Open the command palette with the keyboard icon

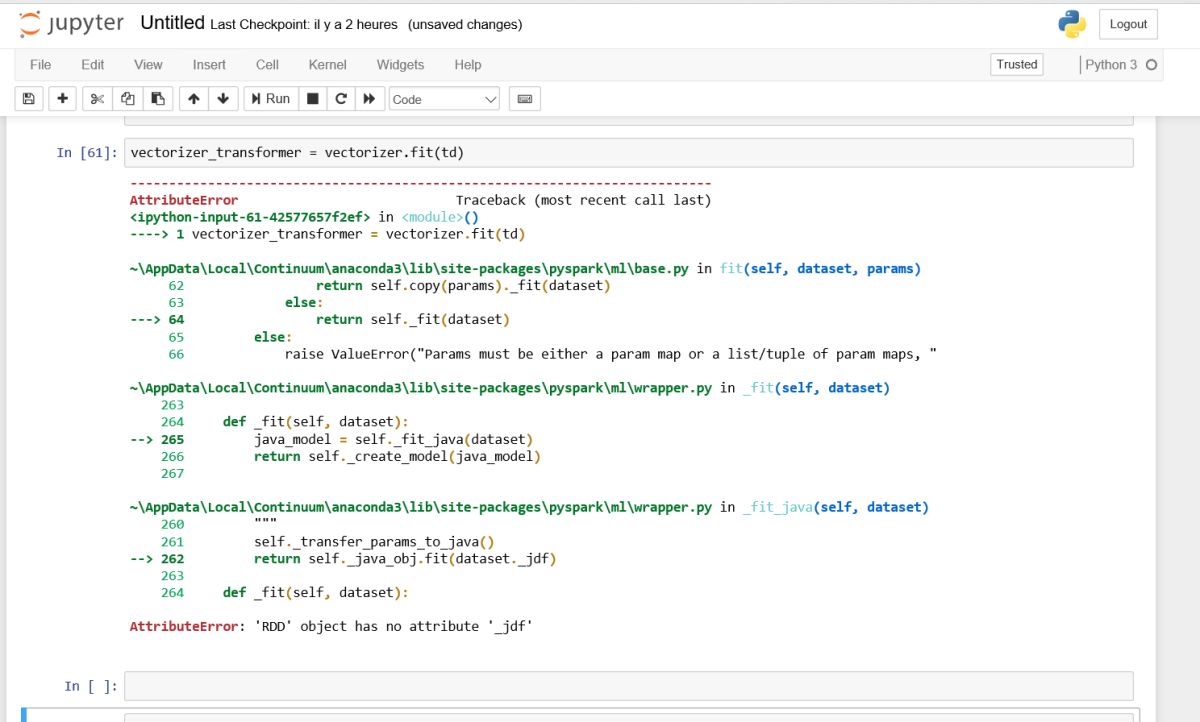525,99
